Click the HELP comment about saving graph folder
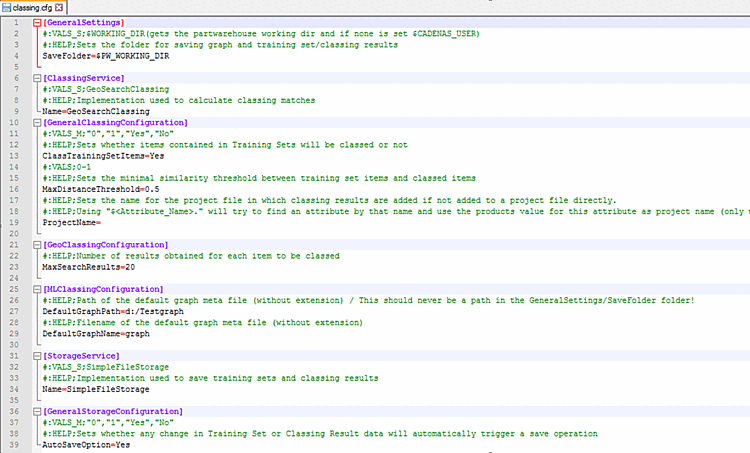Viewport: 750px width, 453px height. tap(220, 45)
